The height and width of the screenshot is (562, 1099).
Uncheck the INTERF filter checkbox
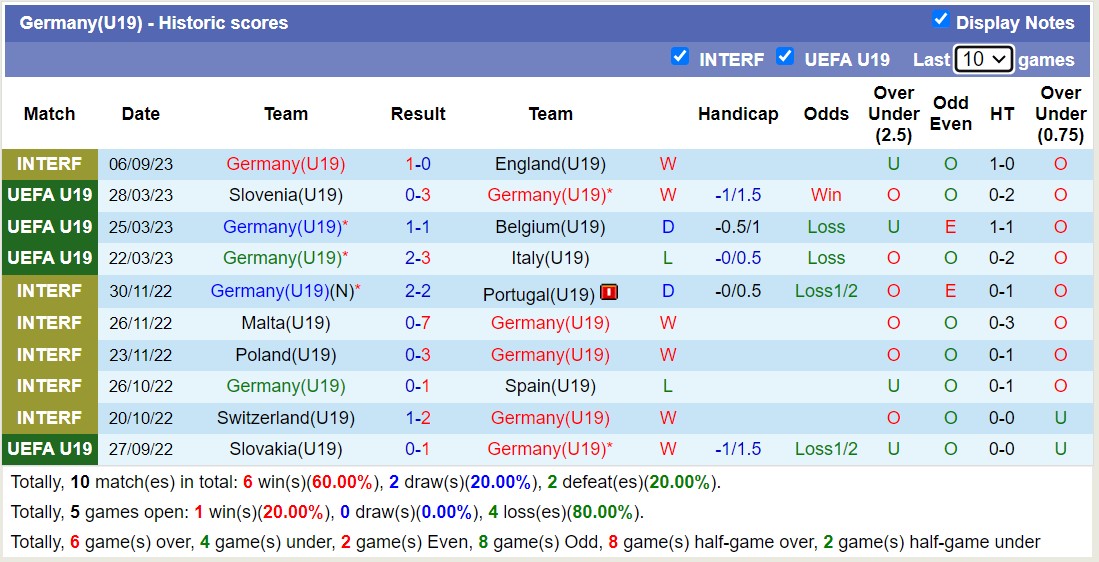click(x=680, y=56)
